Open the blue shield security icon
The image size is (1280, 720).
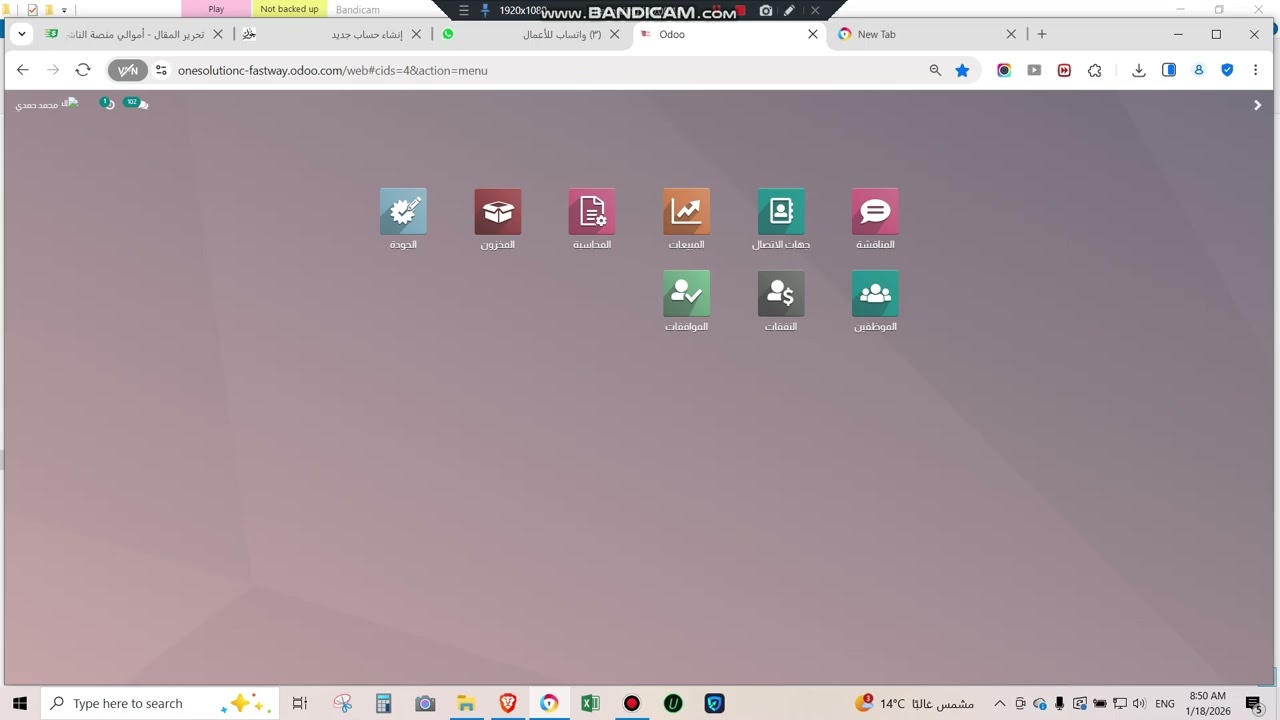click(1227, 70)
